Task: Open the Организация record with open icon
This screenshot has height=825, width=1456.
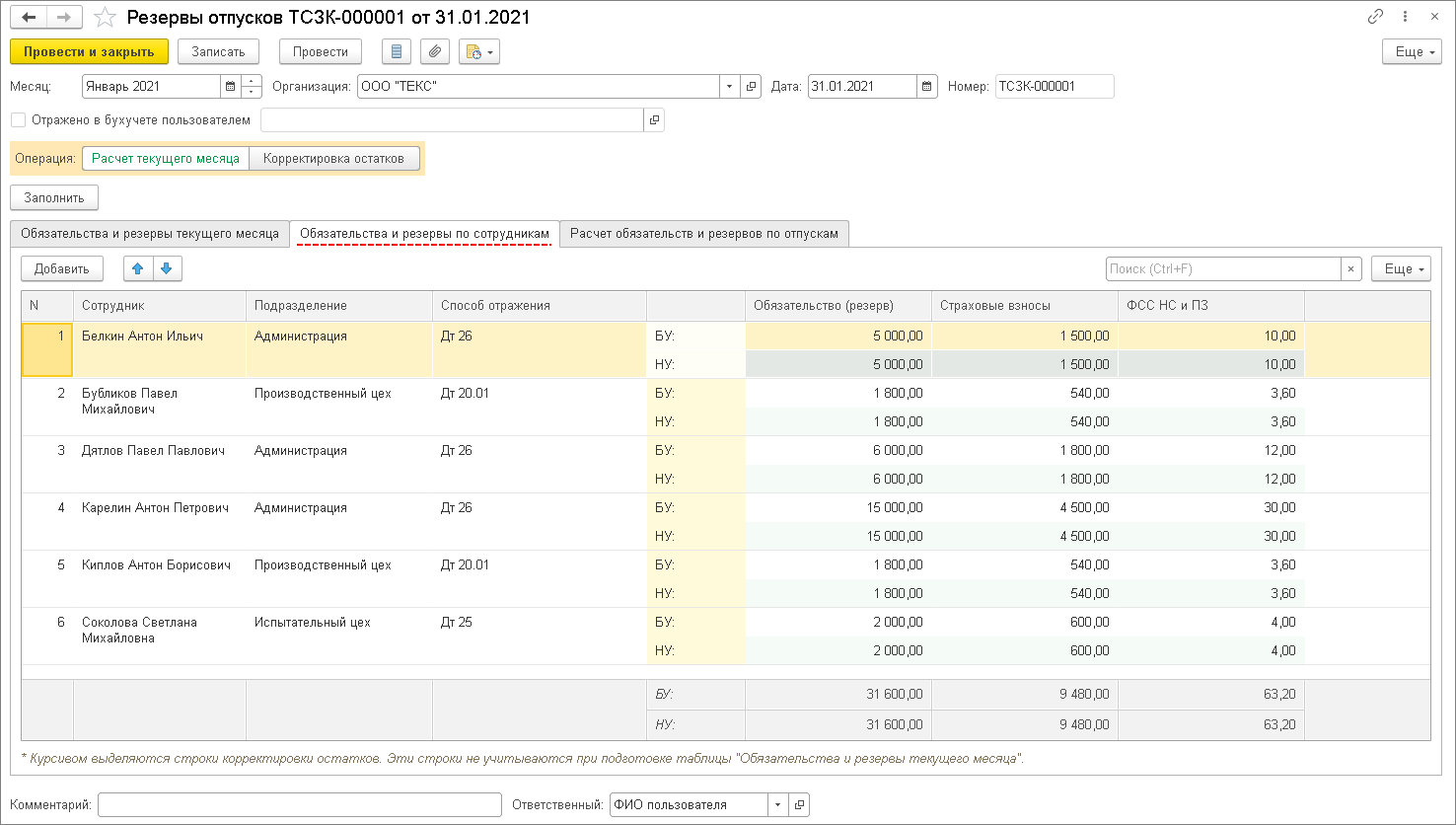Action: click(752, 87)
